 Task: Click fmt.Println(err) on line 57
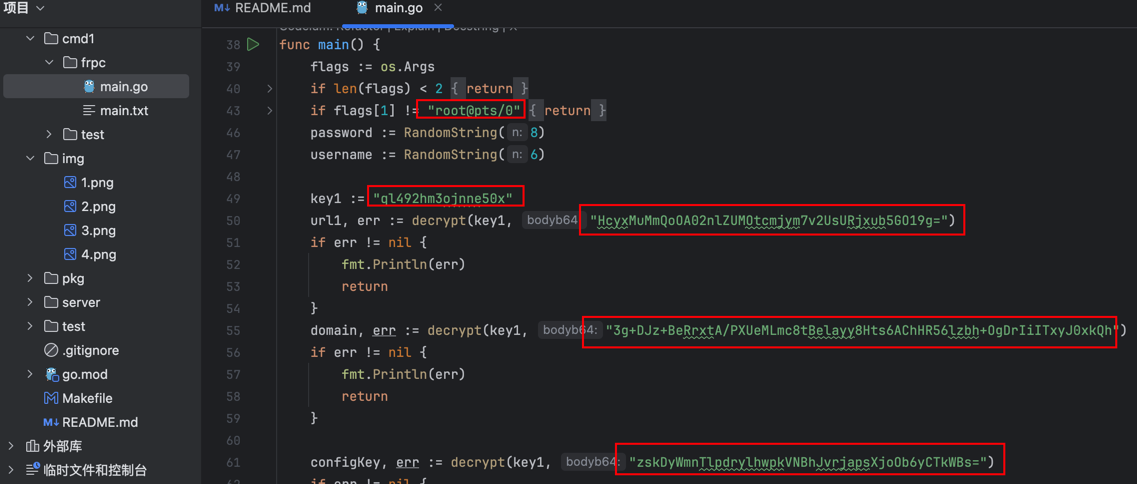coord(403,374)
